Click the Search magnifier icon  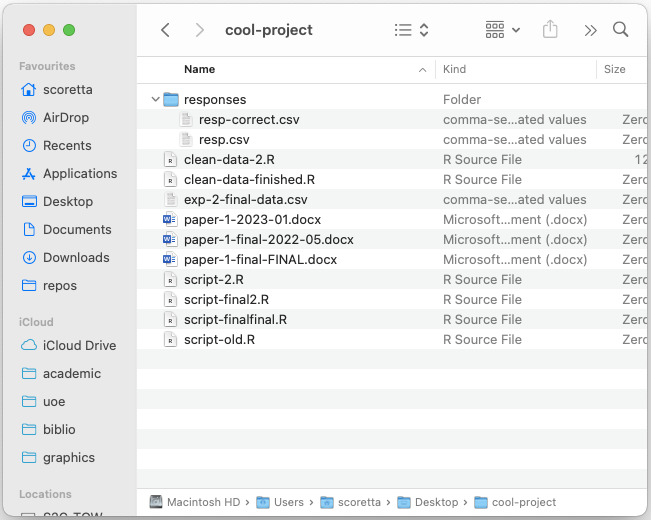click(x=621, y=30)
